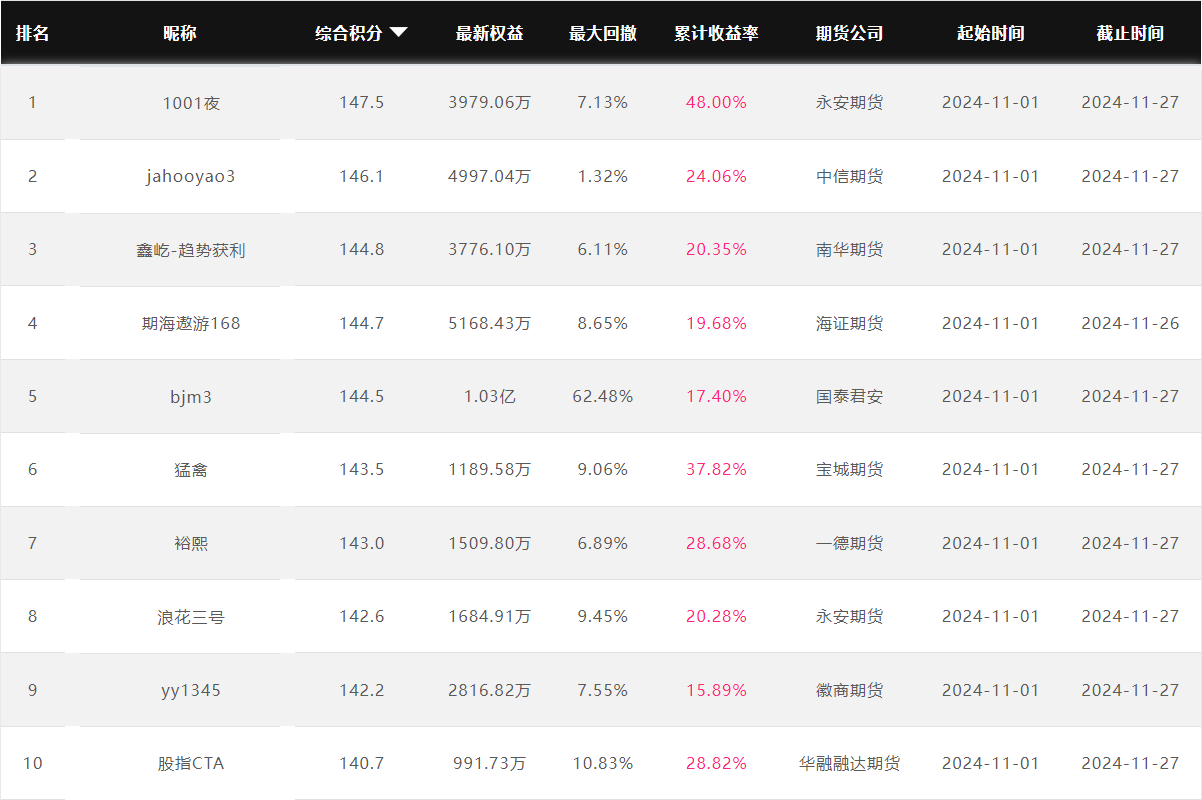The image size is (1202, 800).
Task: Select rank number 10 cell
Action: pos(32,763)
